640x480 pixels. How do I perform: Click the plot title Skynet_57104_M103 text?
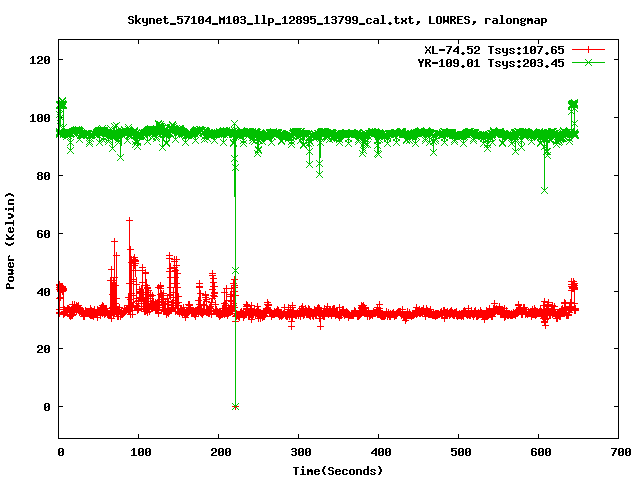(x=337, y=20)
